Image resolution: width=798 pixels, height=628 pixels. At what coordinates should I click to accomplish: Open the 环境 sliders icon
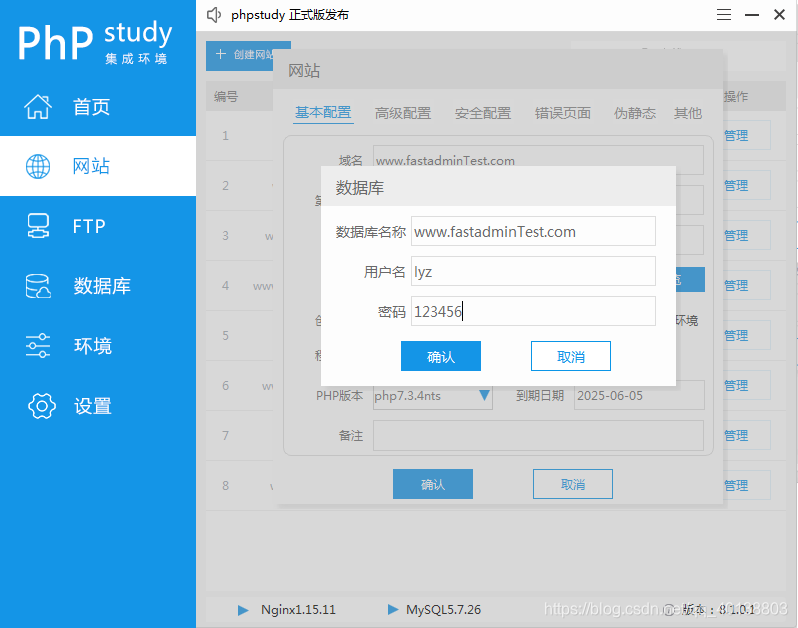click(x=38, y=346)
